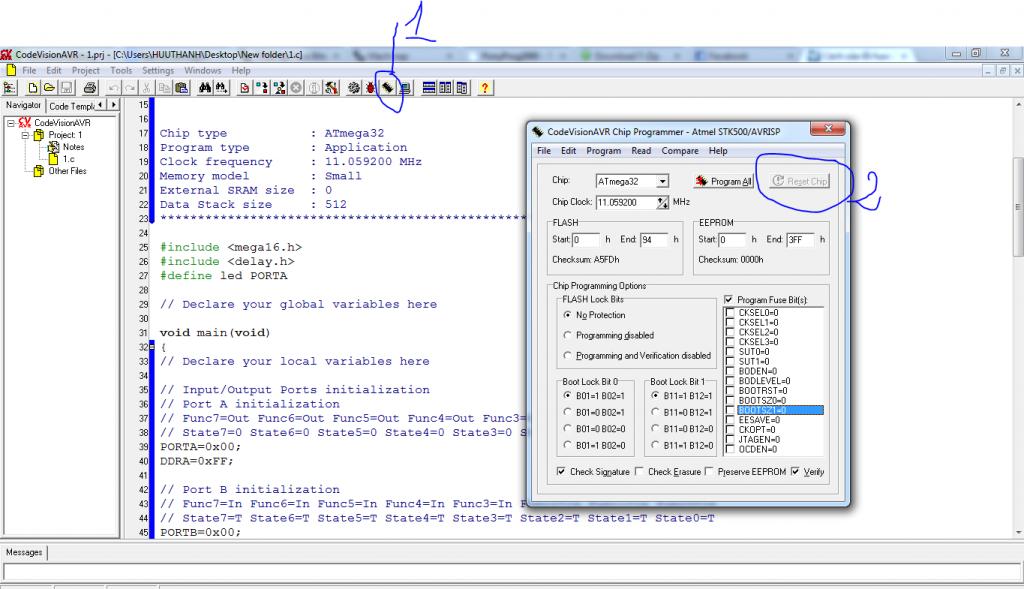Select Boot Lock Bit 0 B01=0 B02=0
The image size is (1024, 589).
coord(568,428)
